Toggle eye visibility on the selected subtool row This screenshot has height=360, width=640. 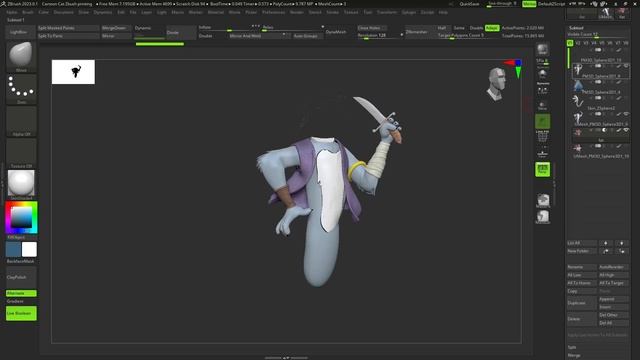[x=626, y=66]
